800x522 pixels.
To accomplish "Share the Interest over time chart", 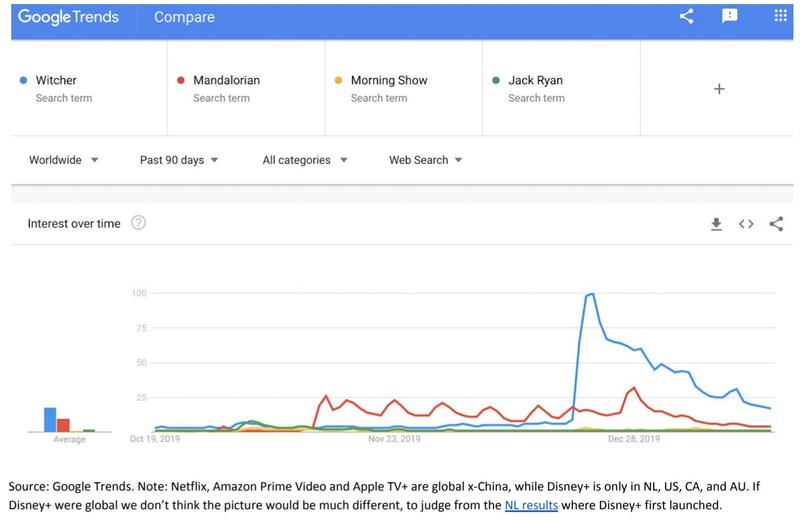I will (x=776, y=224).
